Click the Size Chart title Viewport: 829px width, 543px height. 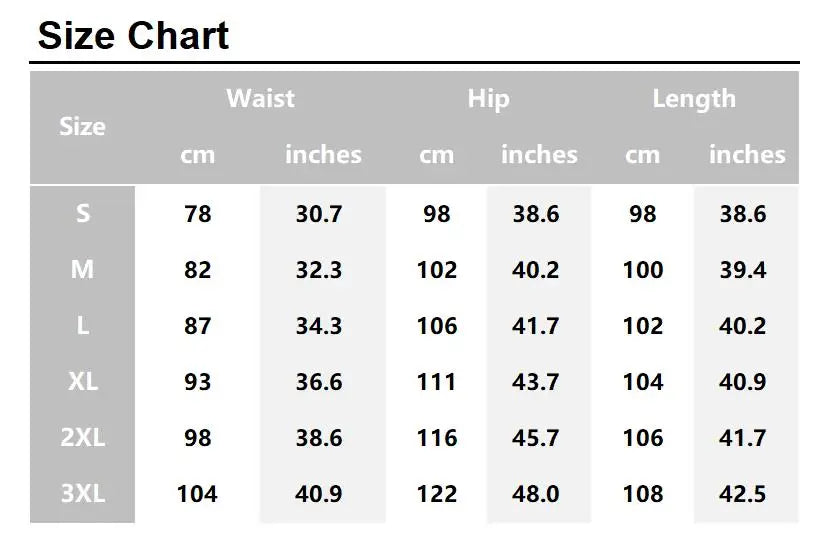(133, 36)
